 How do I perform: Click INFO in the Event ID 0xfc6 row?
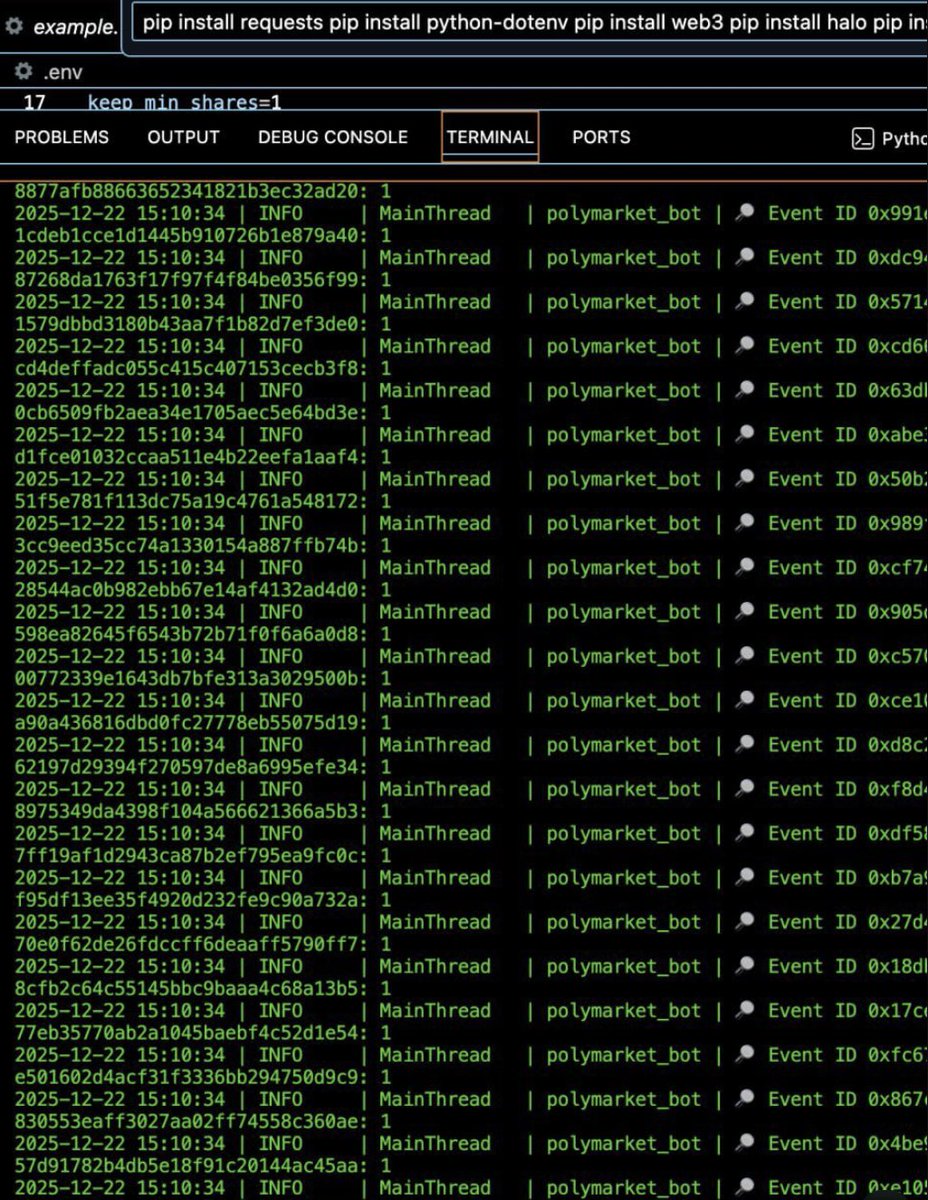(x=280, y=1055)
